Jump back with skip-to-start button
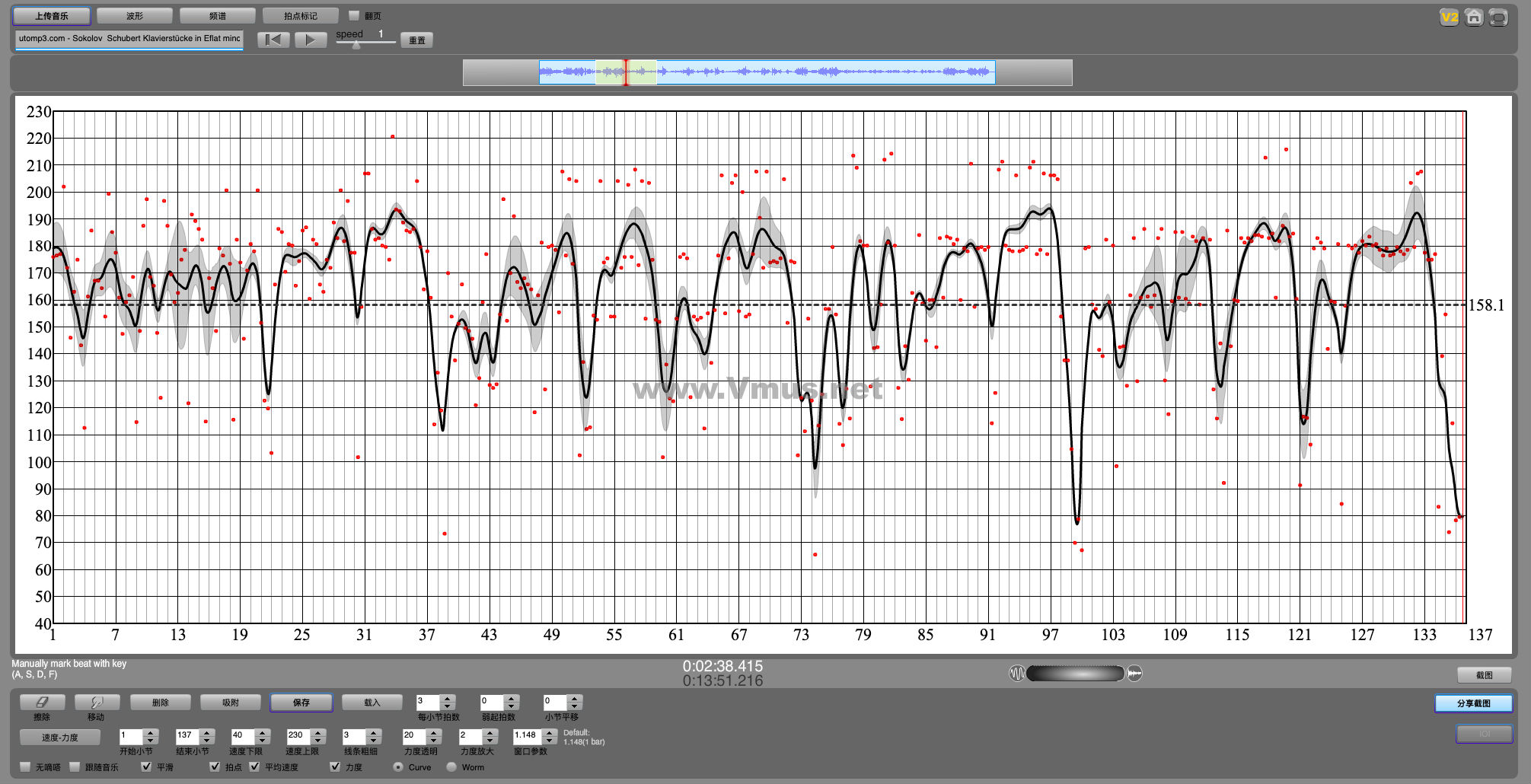The width and height of the screenshot is (1531, 784). coord(273,40)
